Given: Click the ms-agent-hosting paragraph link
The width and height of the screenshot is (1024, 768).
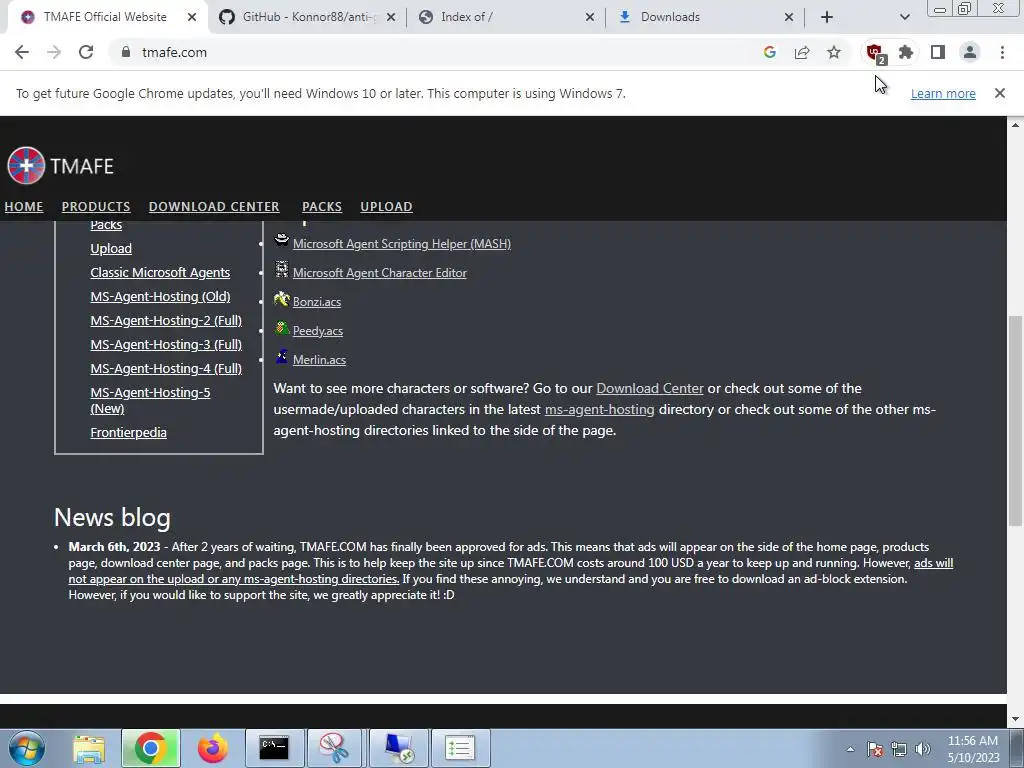Looking at the screenshot, I should click(x=600, y=409).
